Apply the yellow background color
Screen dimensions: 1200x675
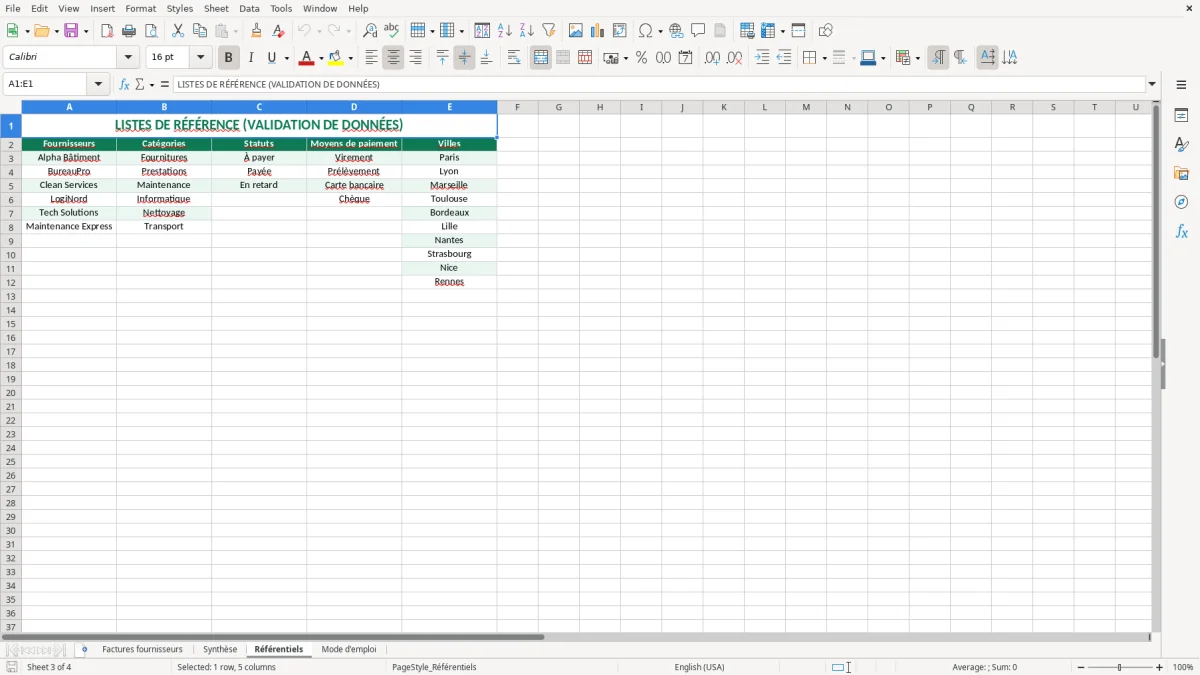(x=335, y=58)
